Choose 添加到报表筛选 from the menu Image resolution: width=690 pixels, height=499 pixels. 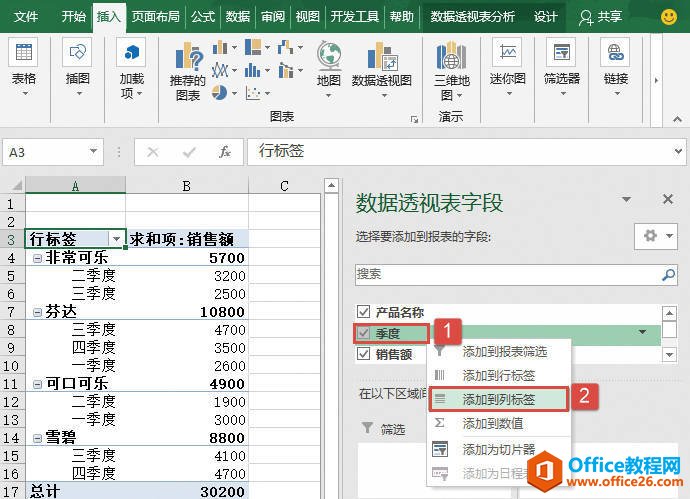(499, 352)
